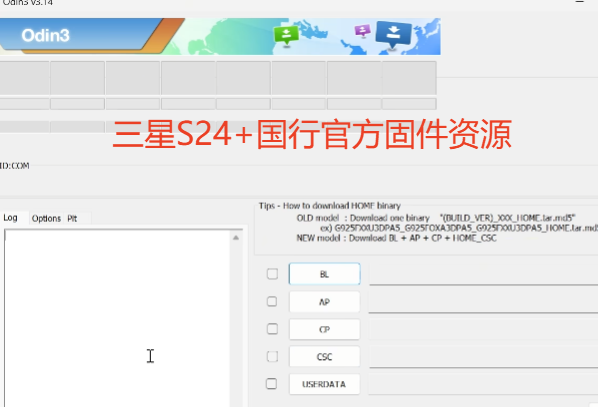Click the BL button

point(325,274)
